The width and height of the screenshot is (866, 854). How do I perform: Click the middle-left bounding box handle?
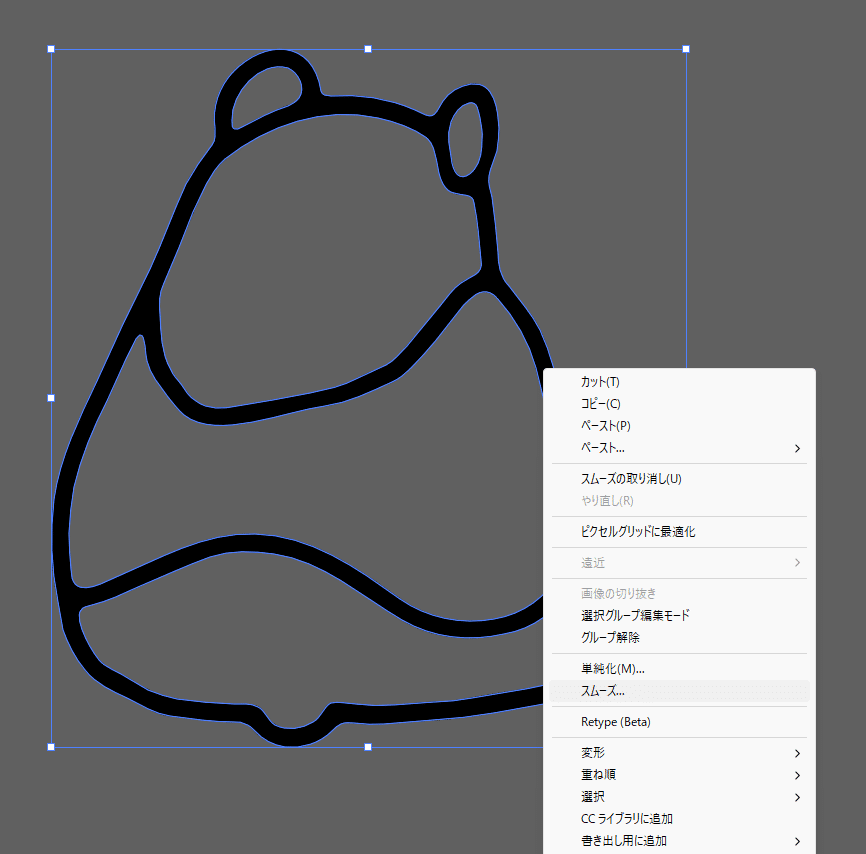point(51,398)
